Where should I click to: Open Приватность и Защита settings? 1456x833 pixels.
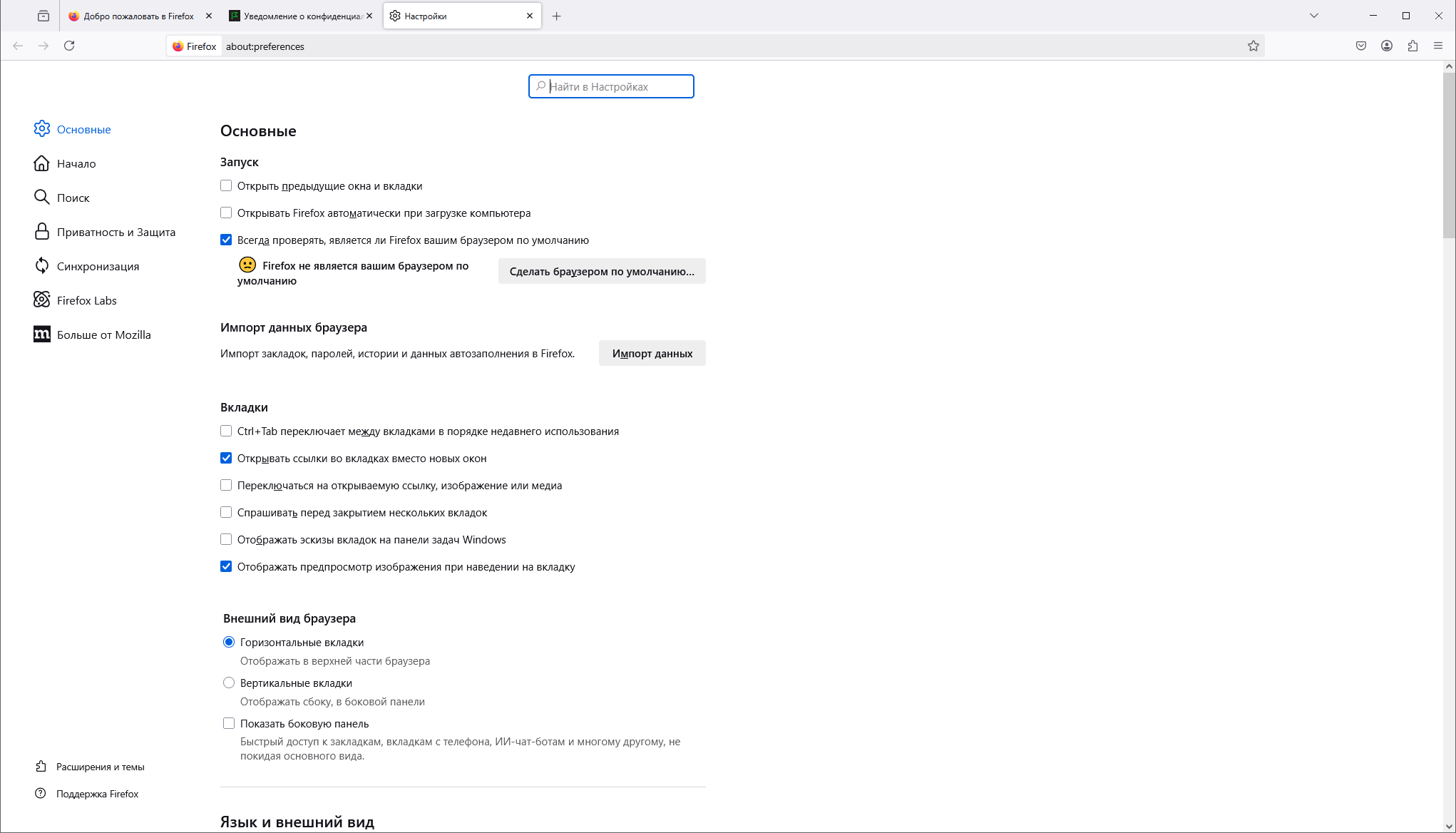pyautogui.click(x=105, y=232)
